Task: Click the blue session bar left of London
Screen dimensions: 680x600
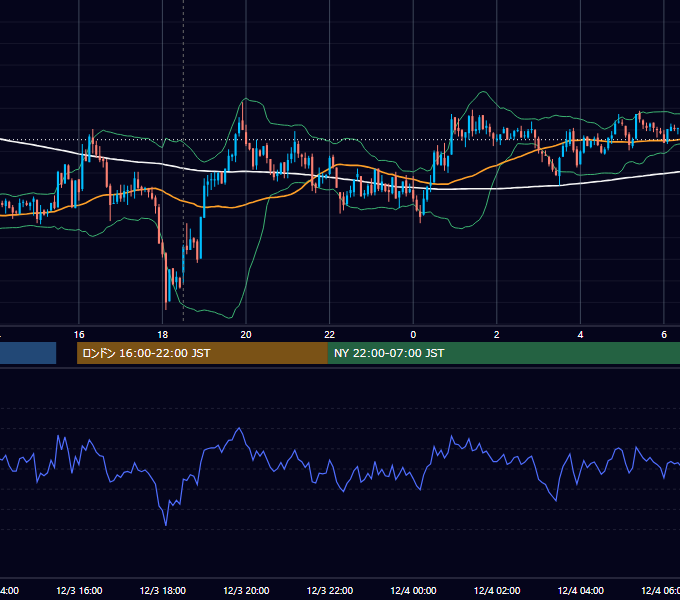Action: 28,353
